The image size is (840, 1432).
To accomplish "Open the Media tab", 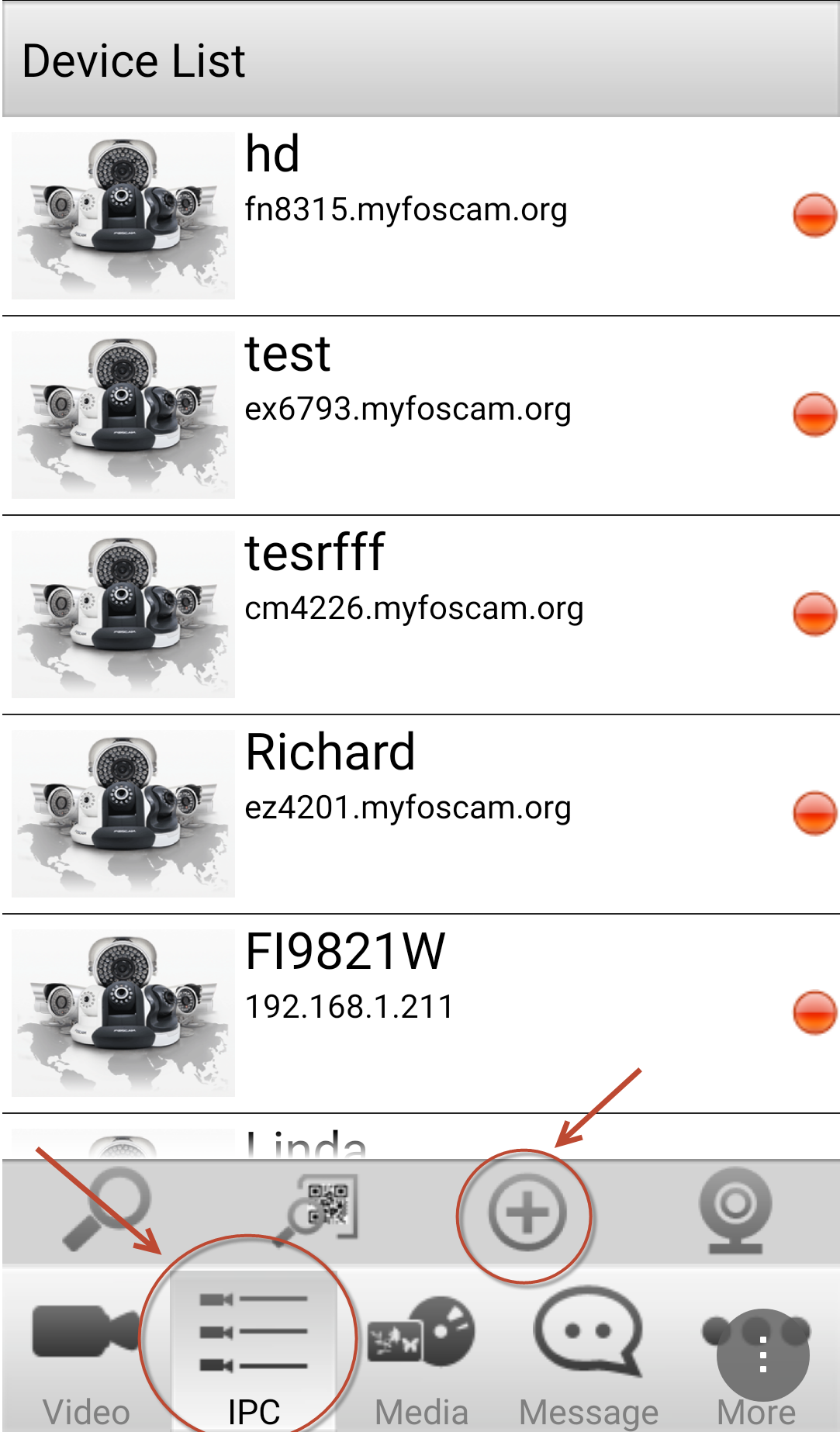I will click(x=421, y=1351).
